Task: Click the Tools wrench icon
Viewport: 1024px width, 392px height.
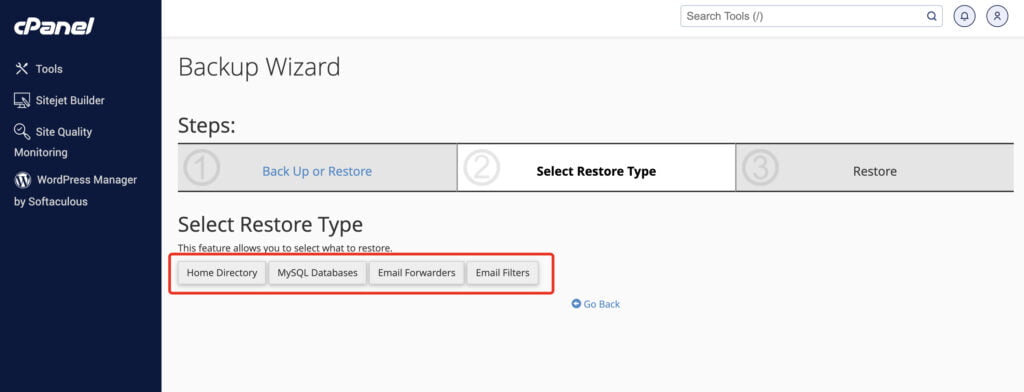Action: pyautogui.click(x=22, y=69)
